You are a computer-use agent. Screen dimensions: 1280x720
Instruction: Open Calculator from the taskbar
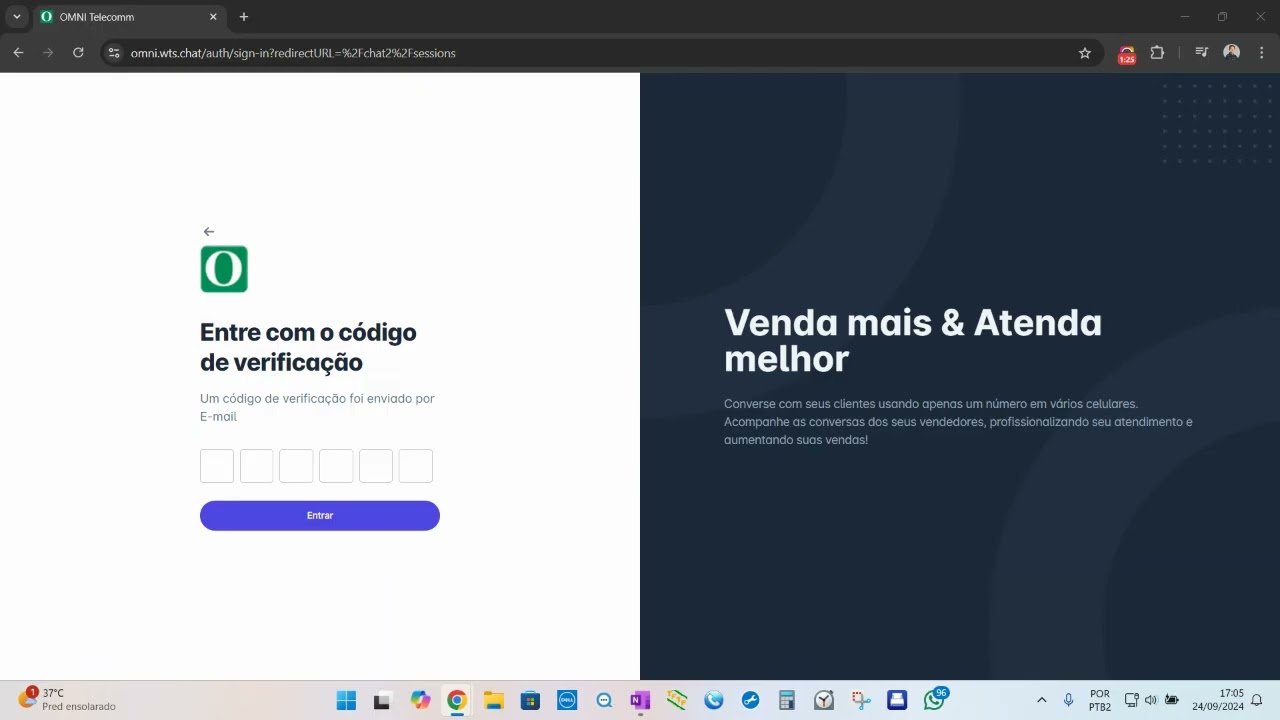pyautogui.click(x=787, y=700)
